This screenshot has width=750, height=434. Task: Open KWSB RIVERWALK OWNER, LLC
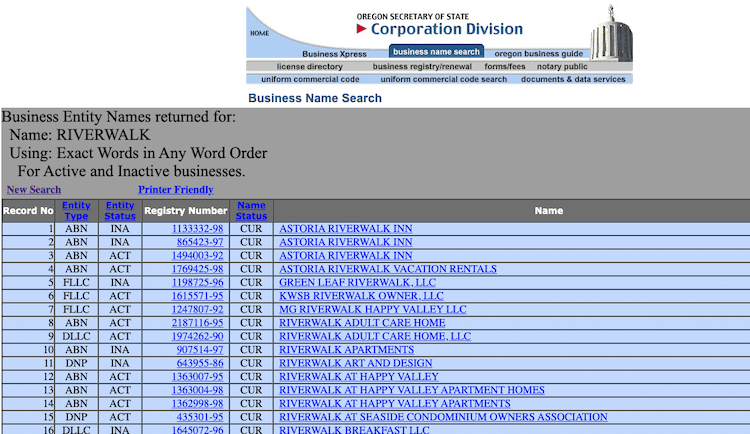coord(362,296)
